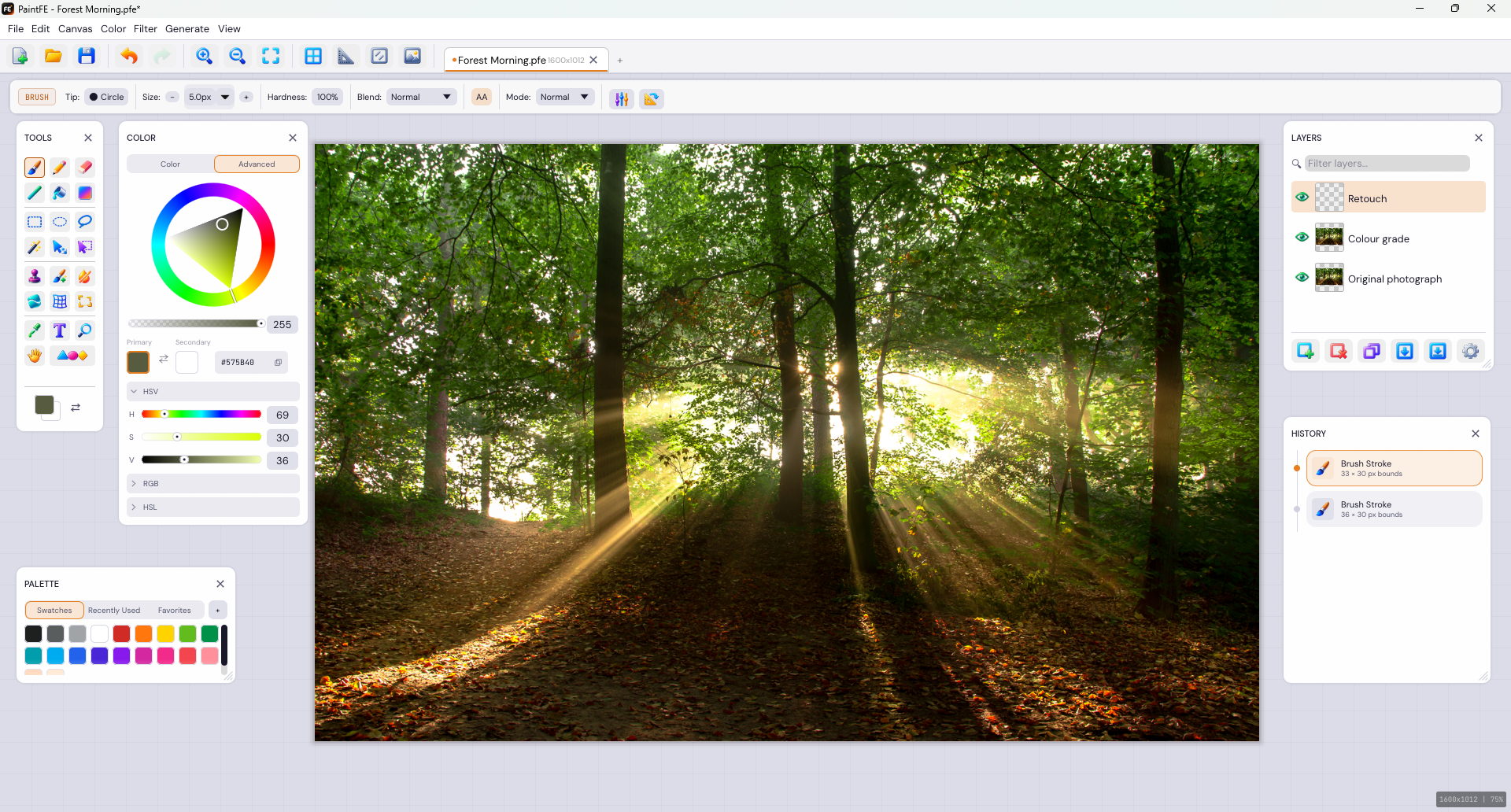Copy the hex color value

click(x=278, y=363)
